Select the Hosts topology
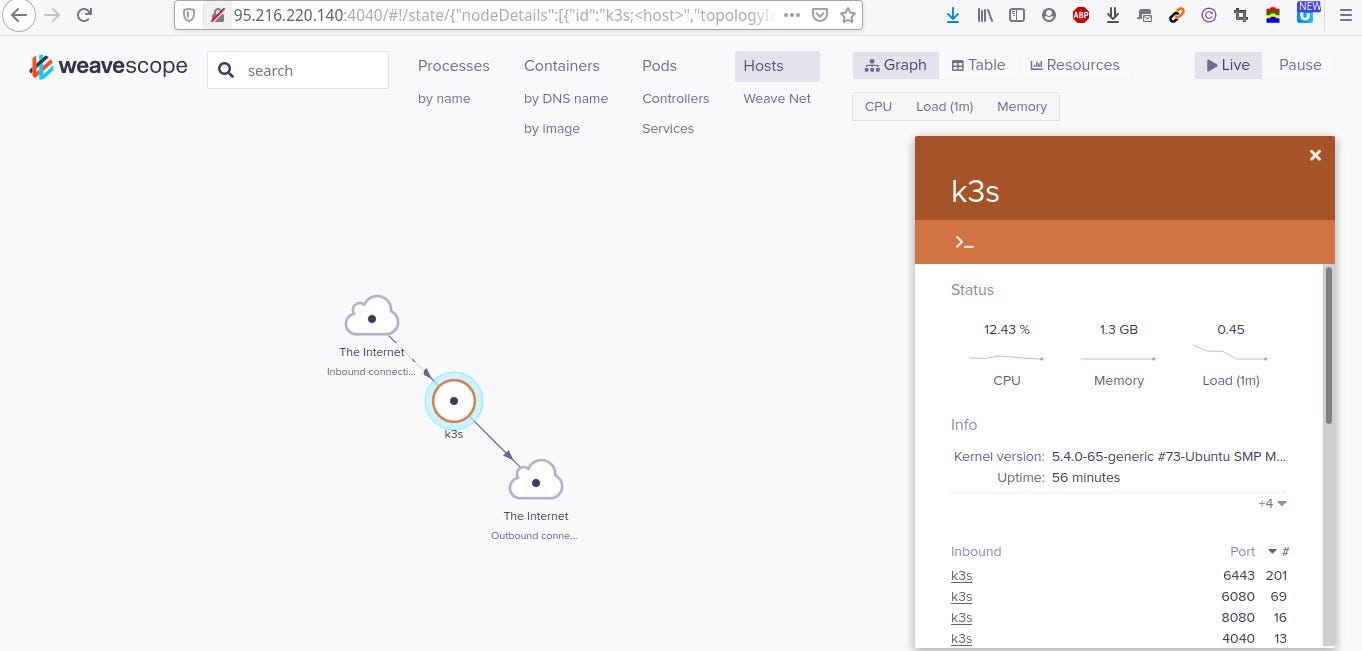This screenshot has width=1362, height=651. click(x=777, y=66)
